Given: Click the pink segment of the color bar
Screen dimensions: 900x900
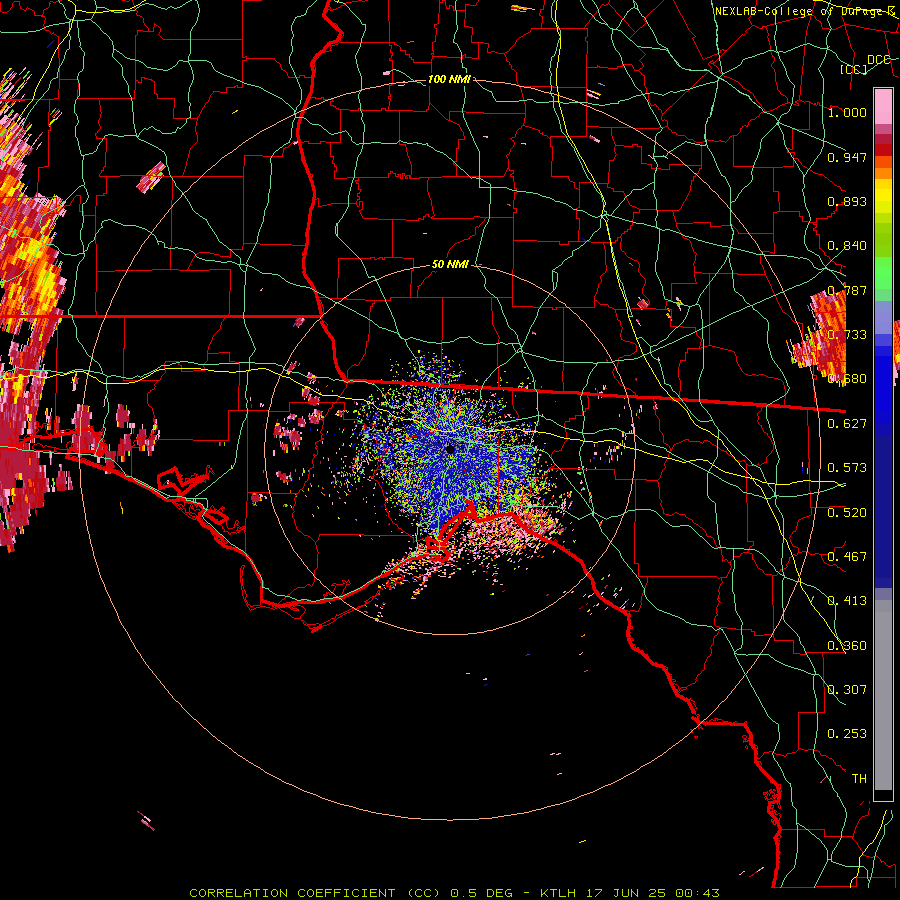Looking at the screenshot, I should 883,107.
